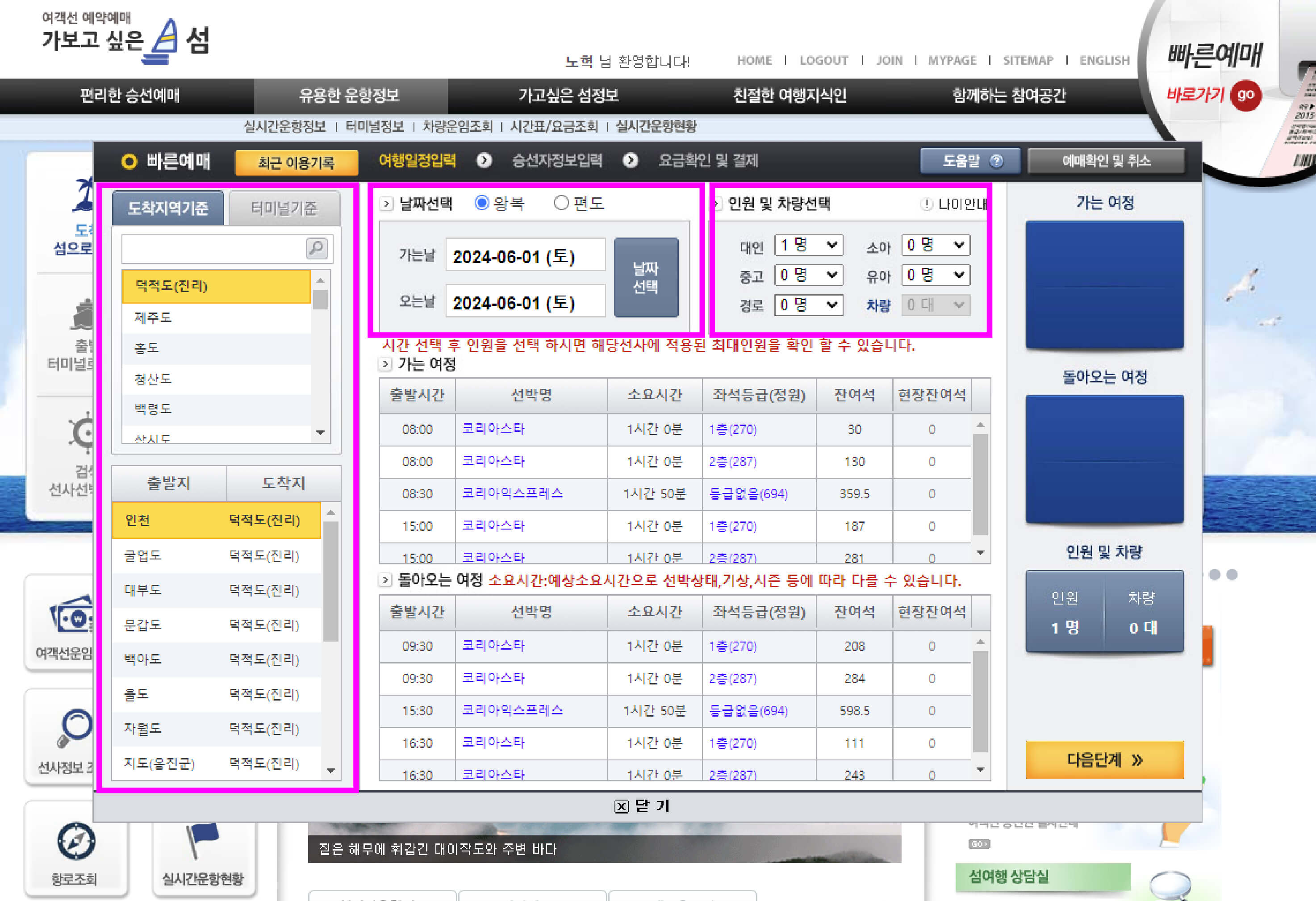Open the 유아 infant count dropdown
Viewport: 1316px width, 901px height.
935,275
